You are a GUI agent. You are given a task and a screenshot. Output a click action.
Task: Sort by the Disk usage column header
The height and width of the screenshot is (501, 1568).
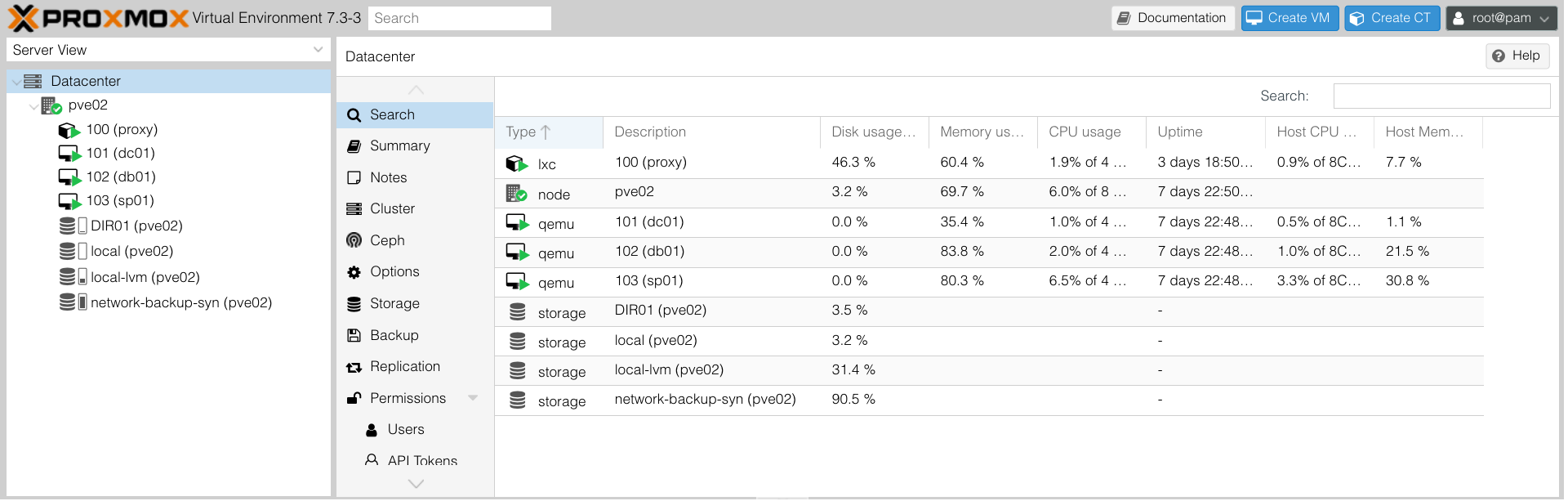pos(874,132)
